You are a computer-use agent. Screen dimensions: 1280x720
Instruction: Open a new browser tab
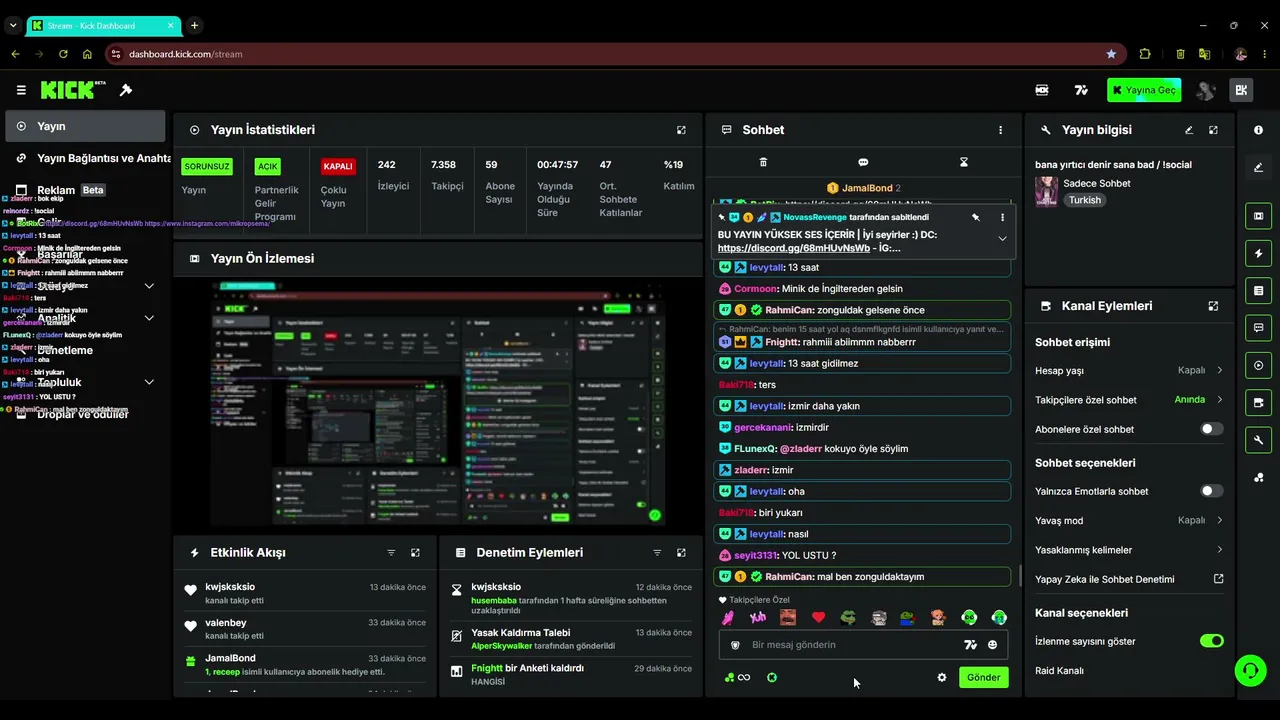point(194,25)
